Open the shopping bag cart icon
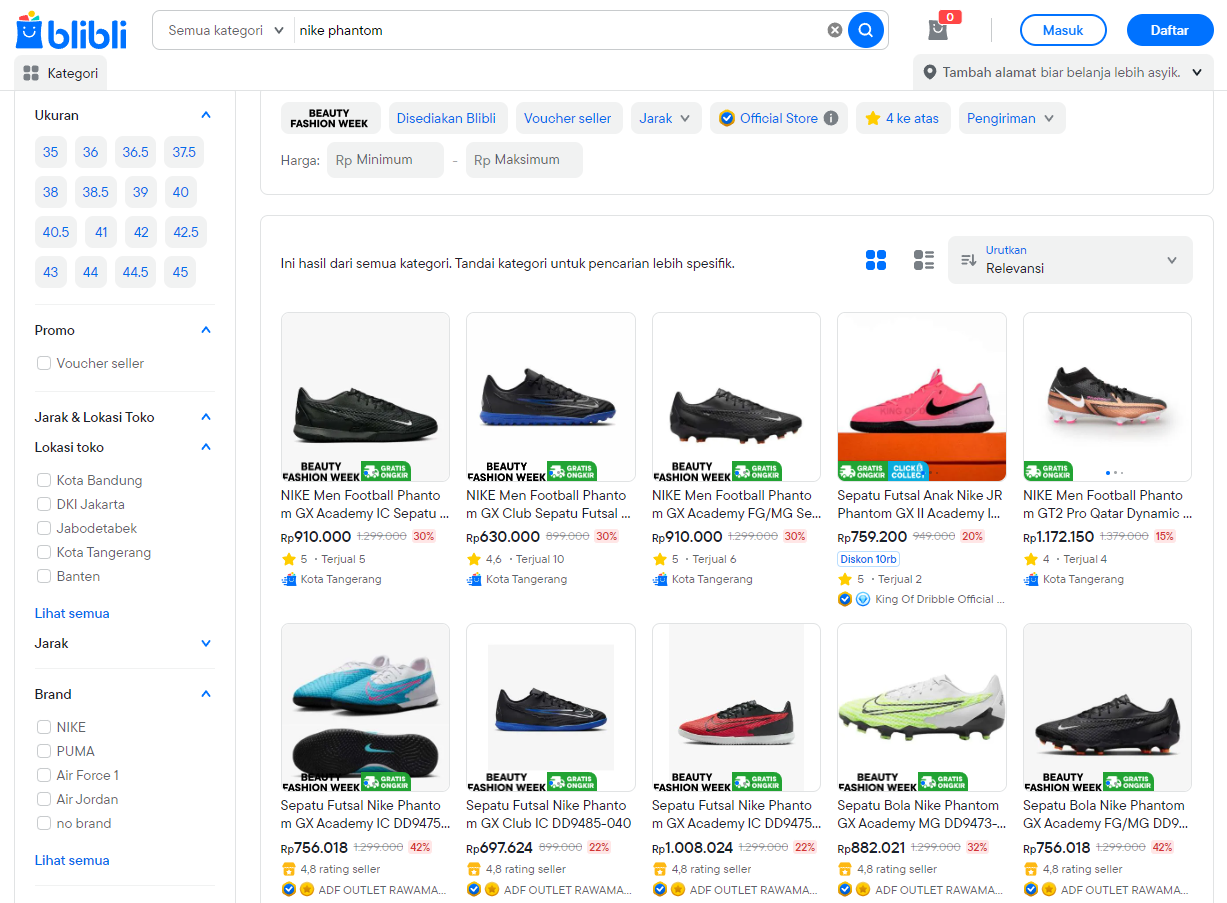1227x903 pixels. pyautogui.click(x=938, y=29)
